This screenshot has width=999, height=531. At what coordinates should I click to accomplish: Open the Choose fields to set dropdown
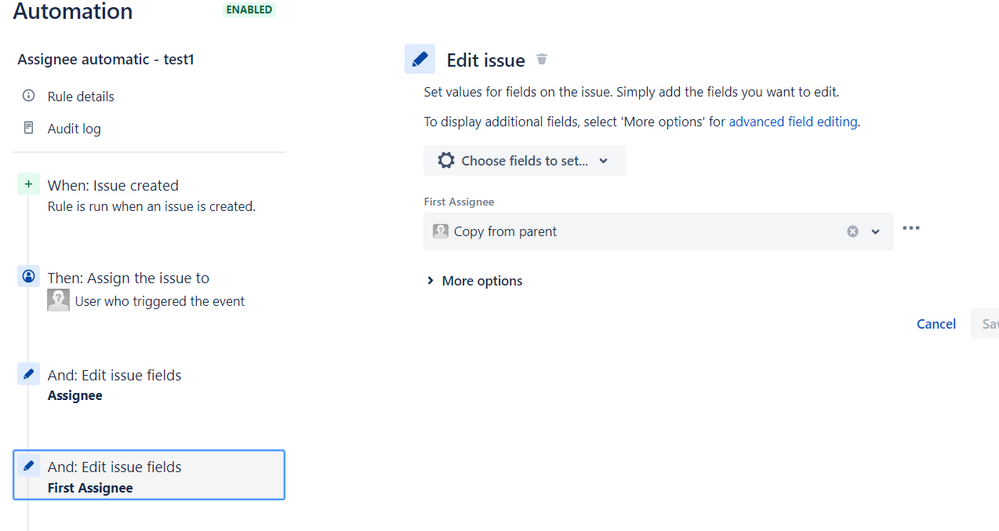click(524, 161)
